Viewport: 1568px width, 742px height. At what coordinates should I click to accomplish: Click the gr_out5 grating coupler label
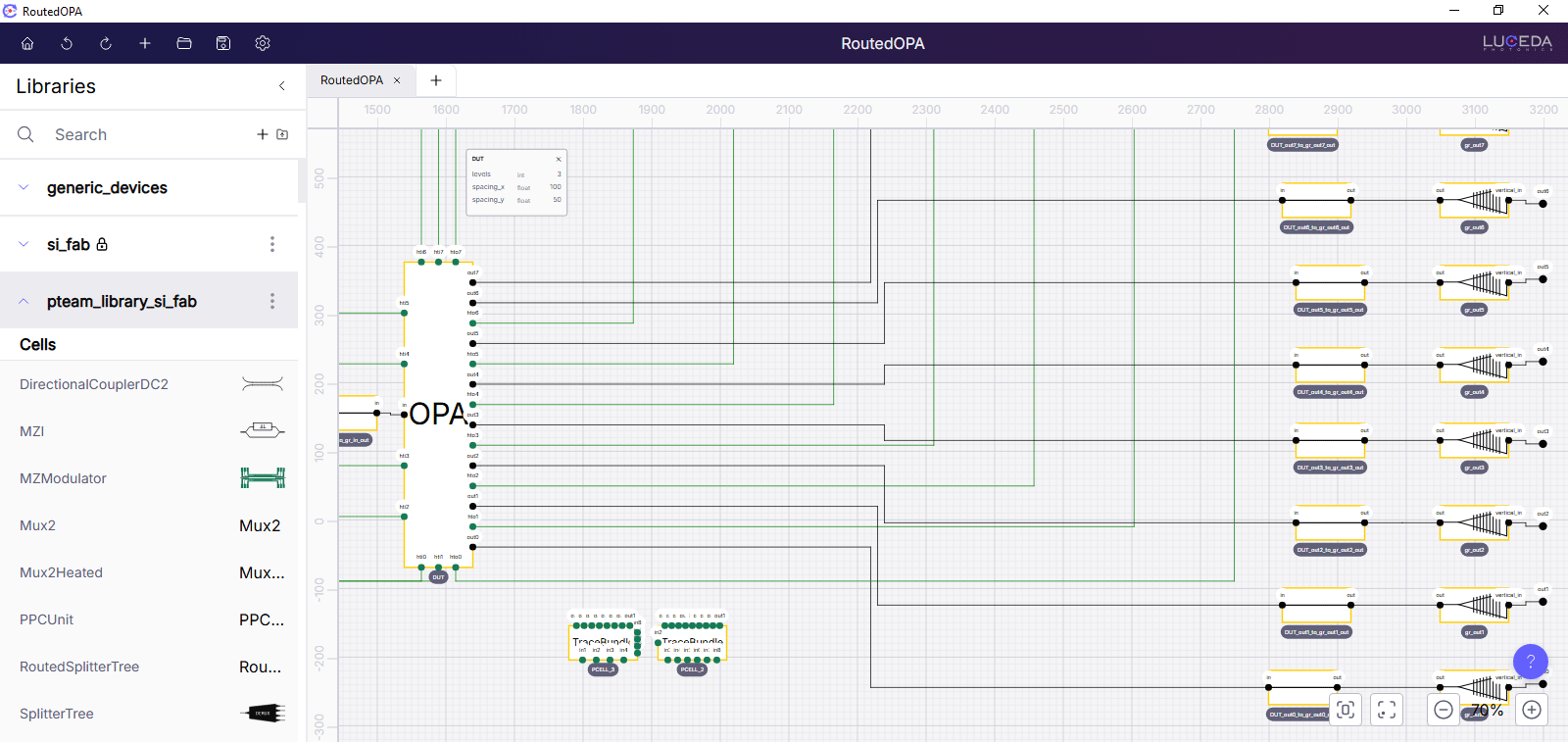pos(1474,310)
